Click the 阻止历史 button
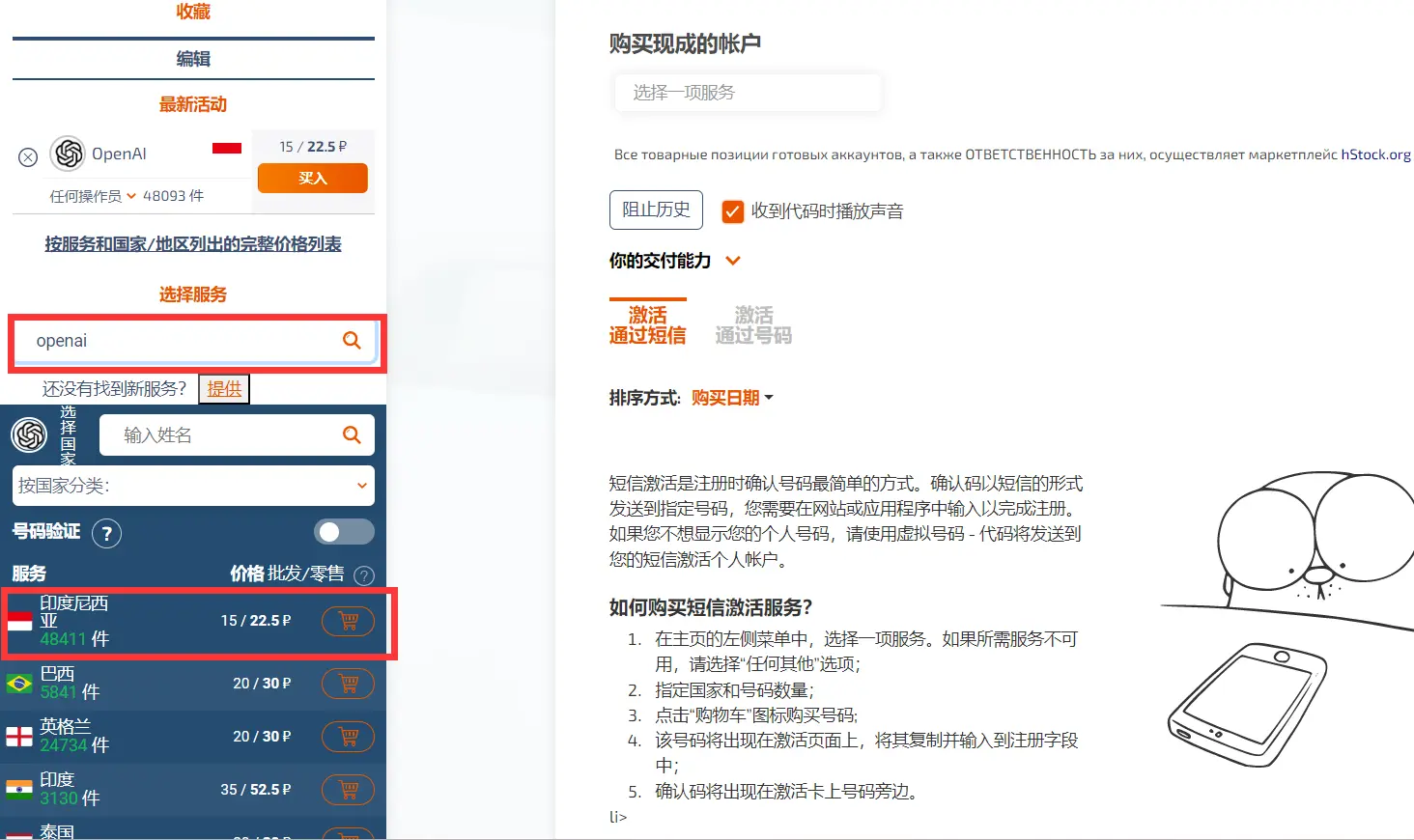This screenshot has height=840, width=1414. (656, 210)
